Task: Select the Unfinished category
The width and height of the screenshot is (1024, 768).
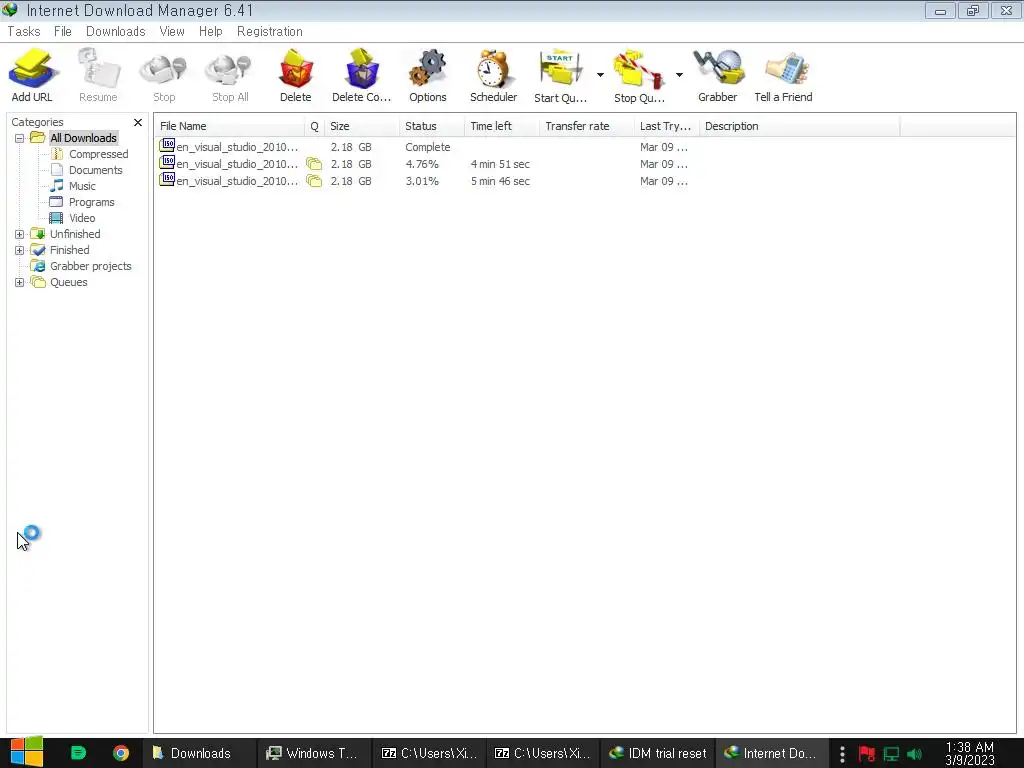Action: [75, 234]
